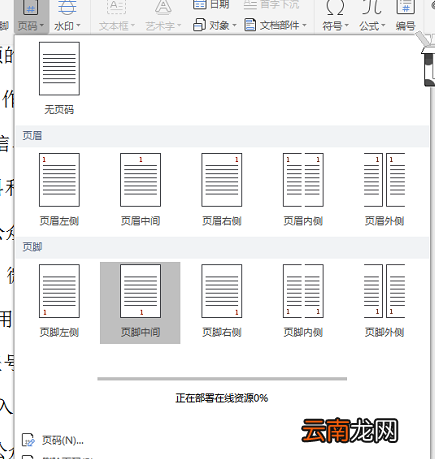Click the 页眉 section header label

(x=32, y=136)
